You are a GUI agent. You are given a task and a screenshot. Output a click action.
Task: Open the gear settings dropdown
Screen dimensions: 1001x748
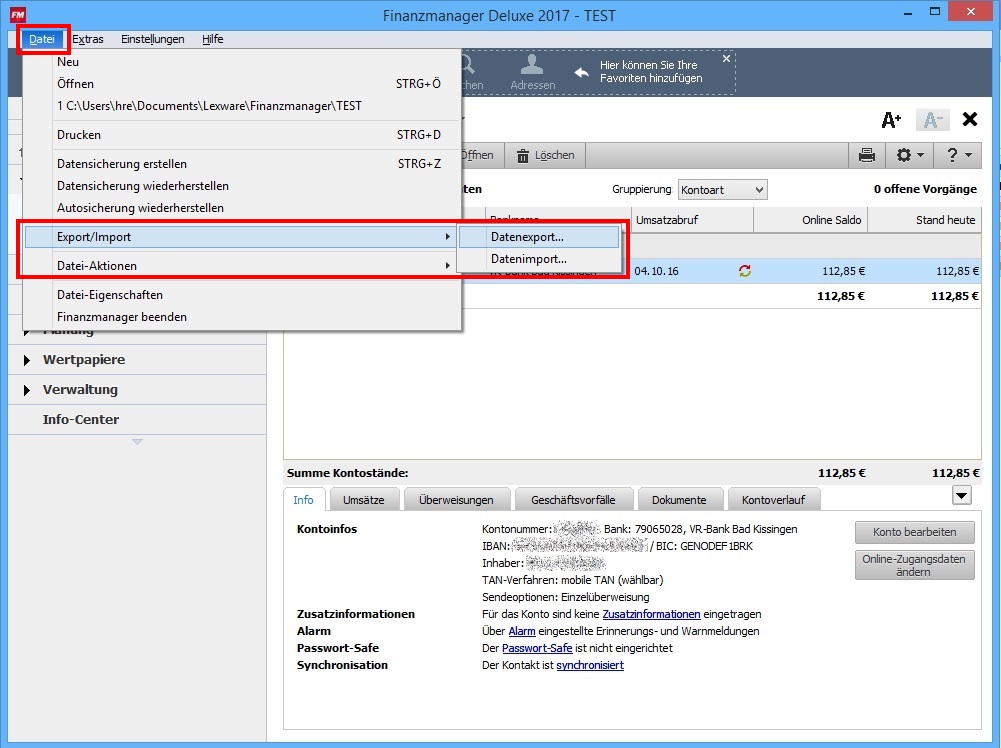click(x=910, y=155)
